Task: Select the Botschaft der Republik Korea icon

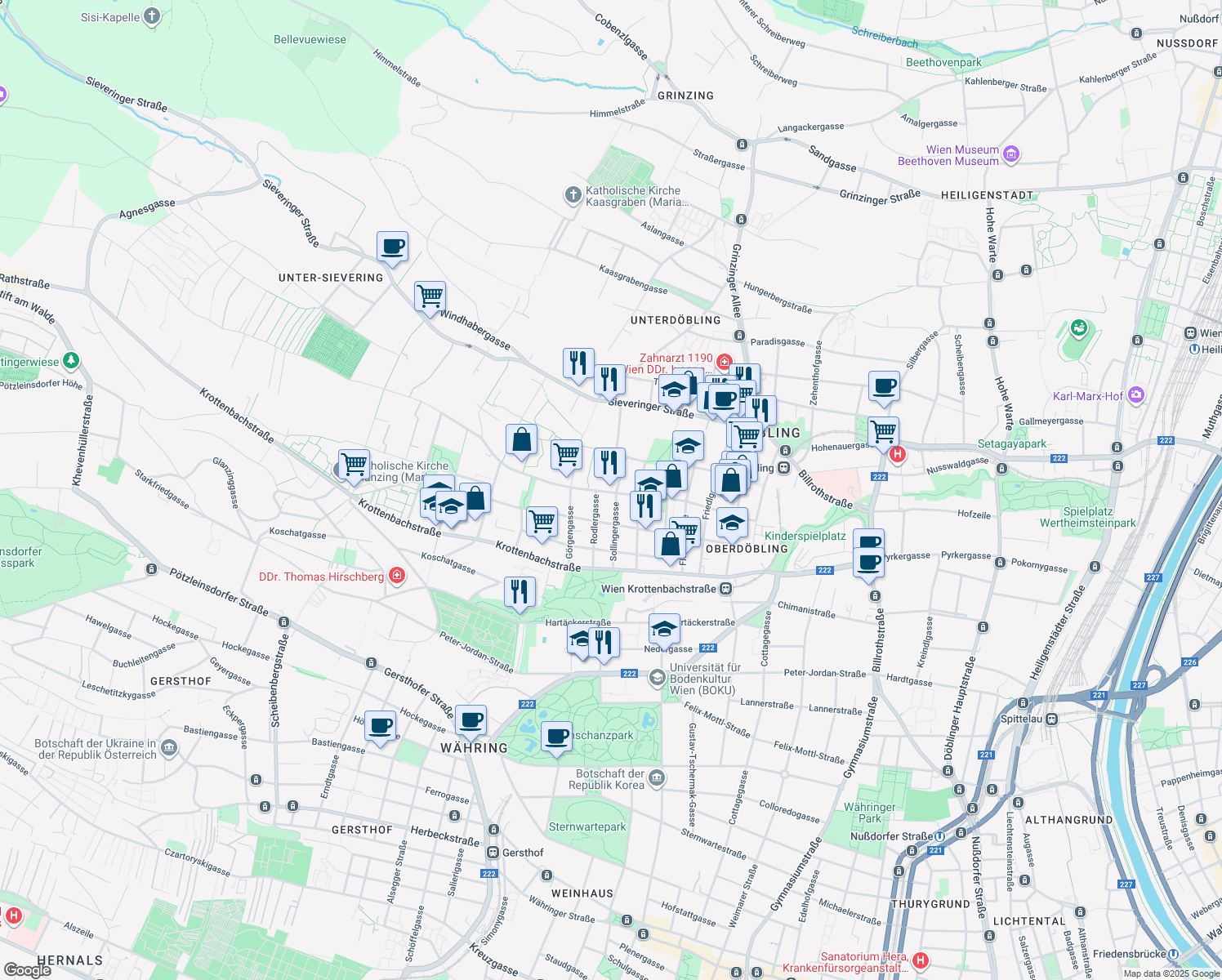Action: coord(658,778)
